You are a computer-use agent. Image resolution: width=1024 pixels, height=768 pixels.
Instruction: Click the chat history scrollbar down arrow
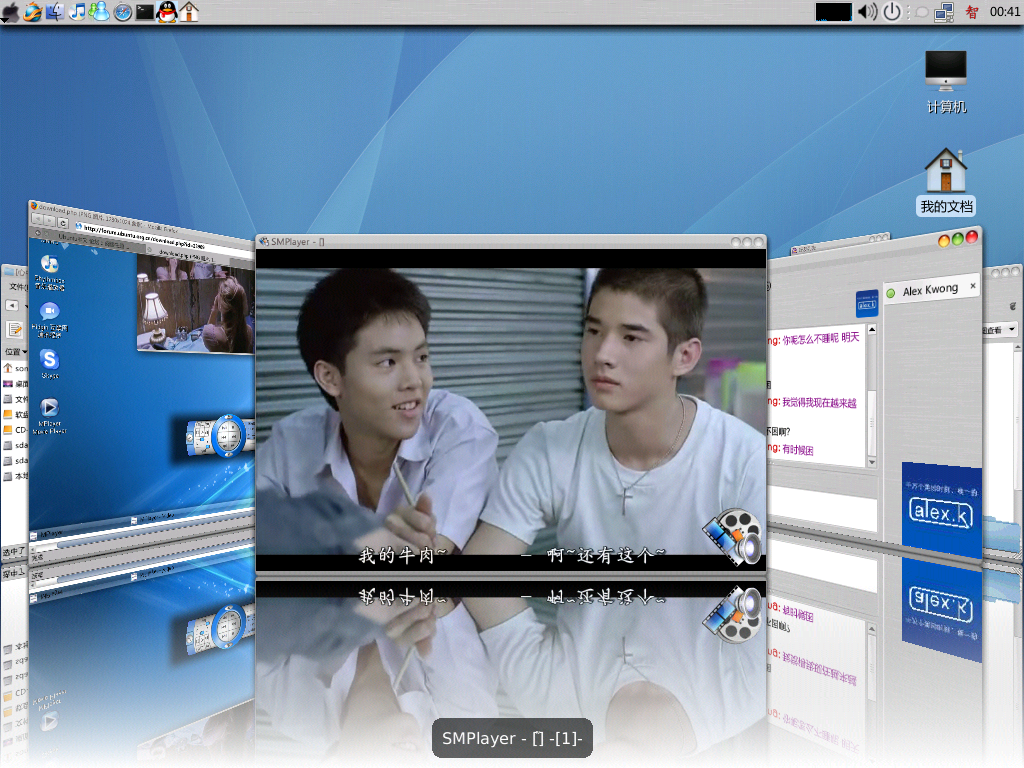872,461
